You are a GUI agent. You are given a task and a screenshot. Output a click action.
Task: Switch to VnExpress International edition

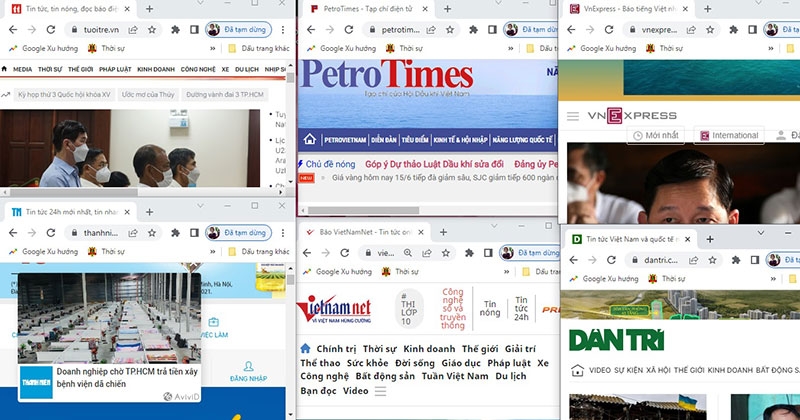(x=729, y=135)
